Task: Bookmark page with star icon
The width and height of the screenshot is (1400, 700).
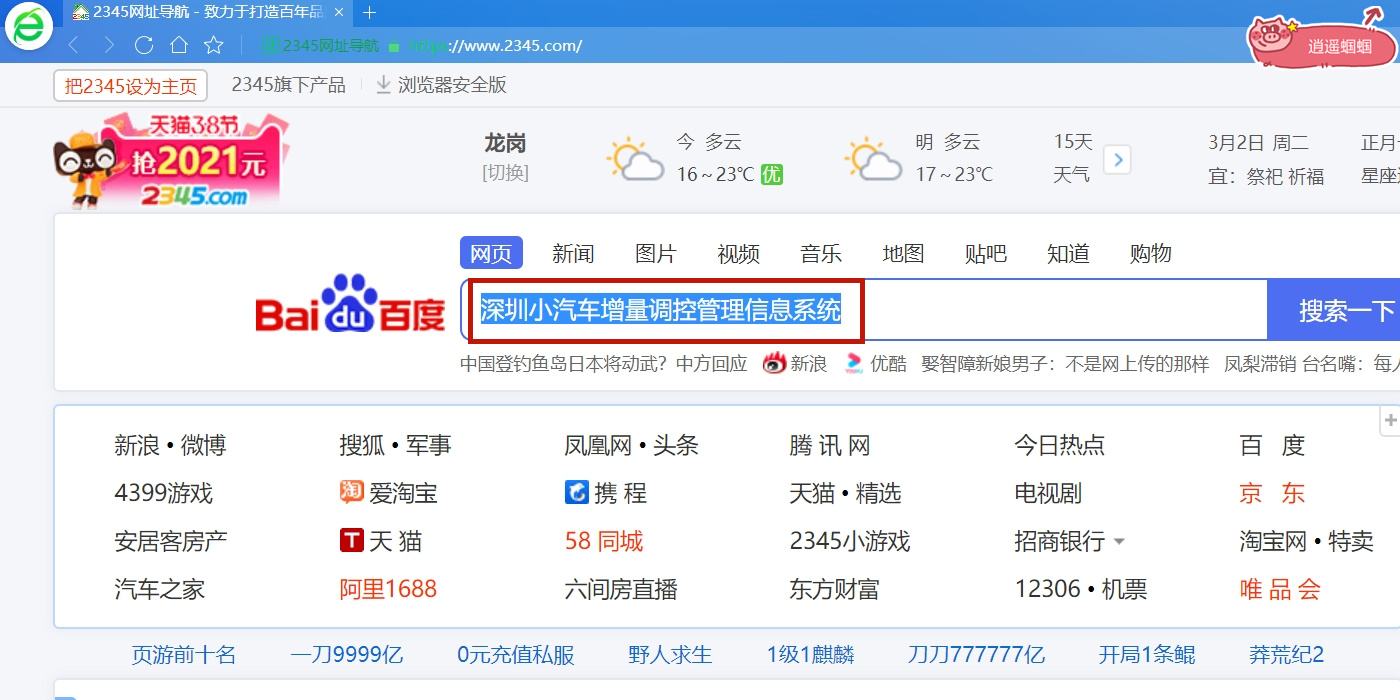Action: coord(214,45)
